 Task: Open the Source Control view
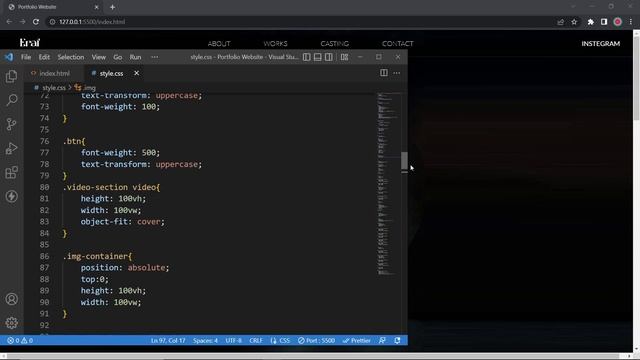pyautogui.click(x=11, y=124)
